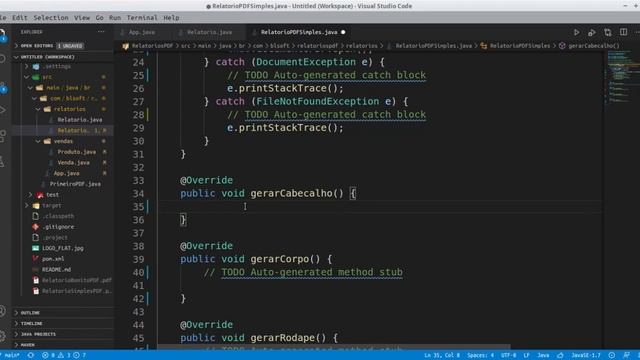
Task: Change the UTF-8 encoding setting
Action: (x=509, y=355)
